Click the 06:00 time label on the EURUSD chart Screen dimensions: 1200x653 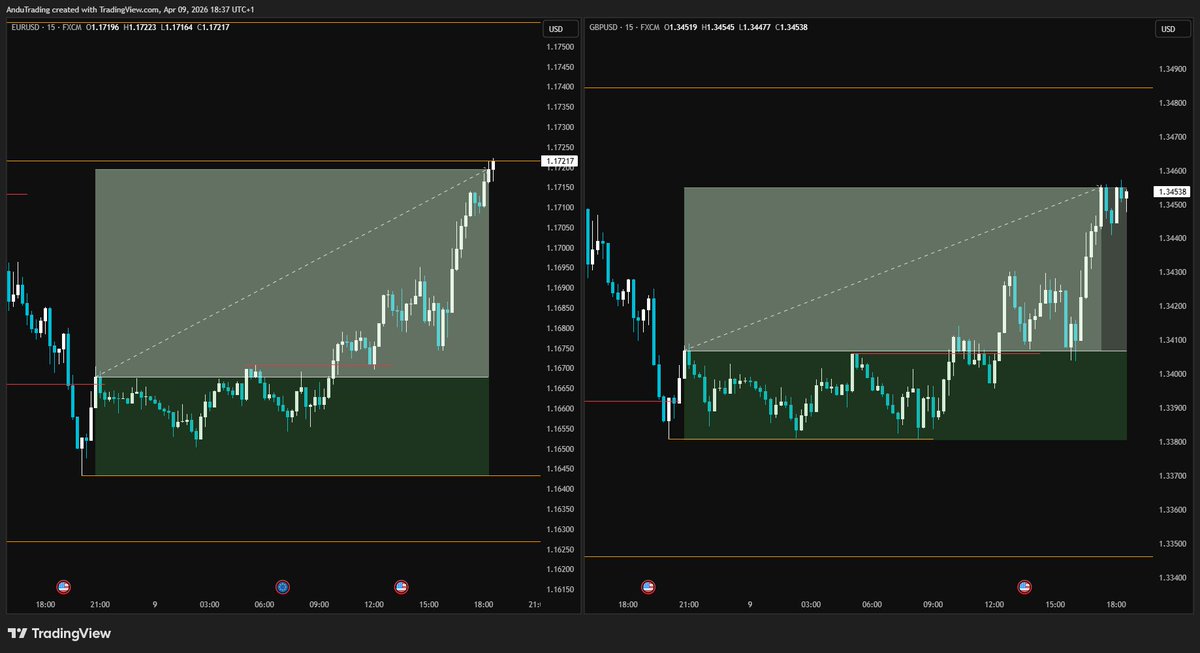pos(264,605)
